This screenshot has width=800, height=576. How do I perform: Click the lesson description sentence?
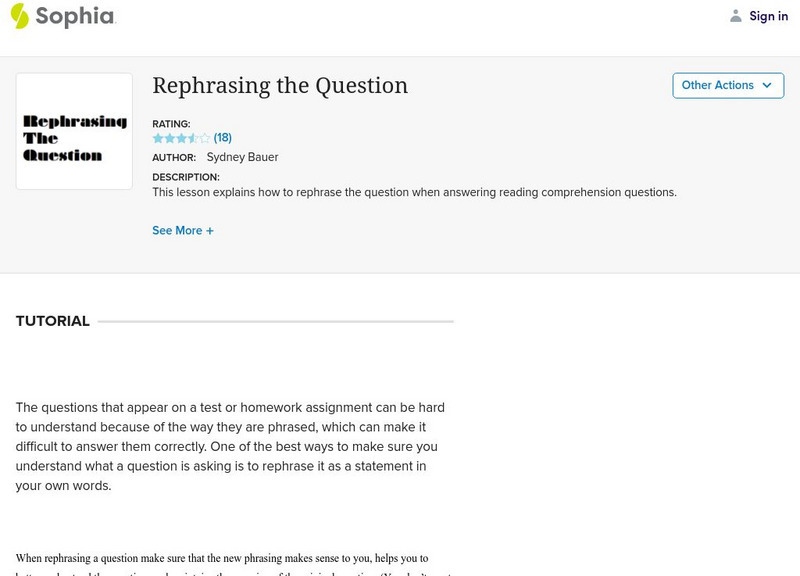coord(414,192)
